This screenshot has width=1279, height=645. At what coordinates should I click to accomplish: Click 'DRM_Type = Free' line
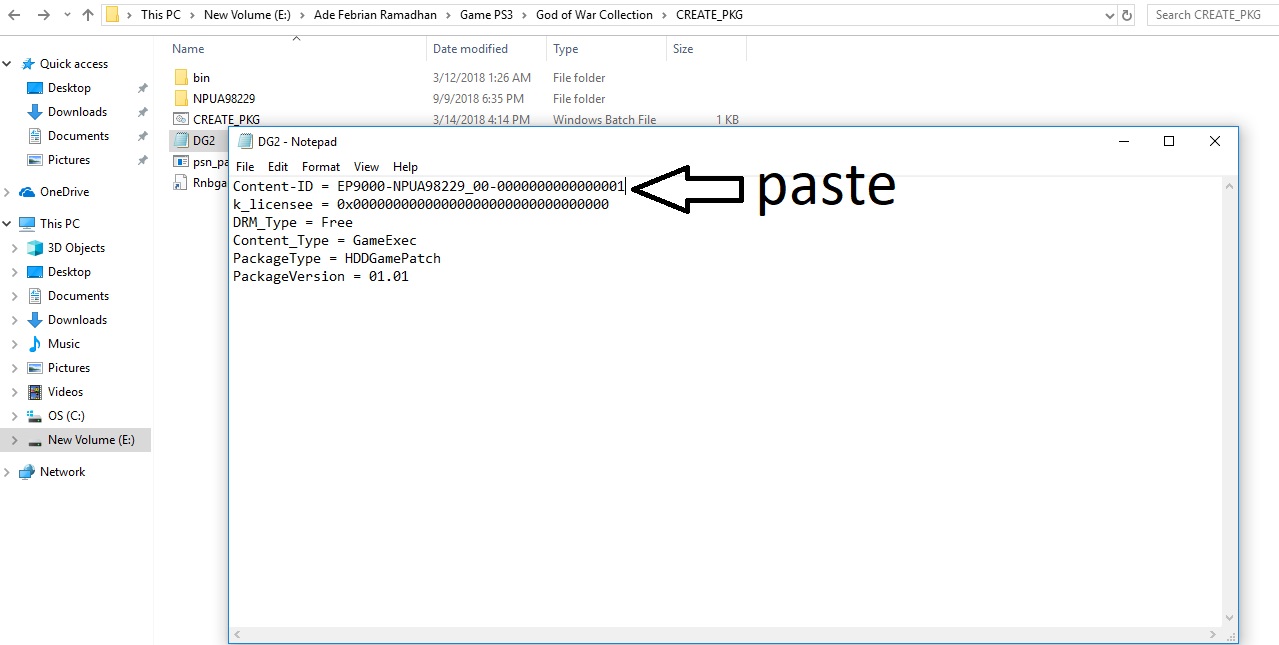coord(293,222)
